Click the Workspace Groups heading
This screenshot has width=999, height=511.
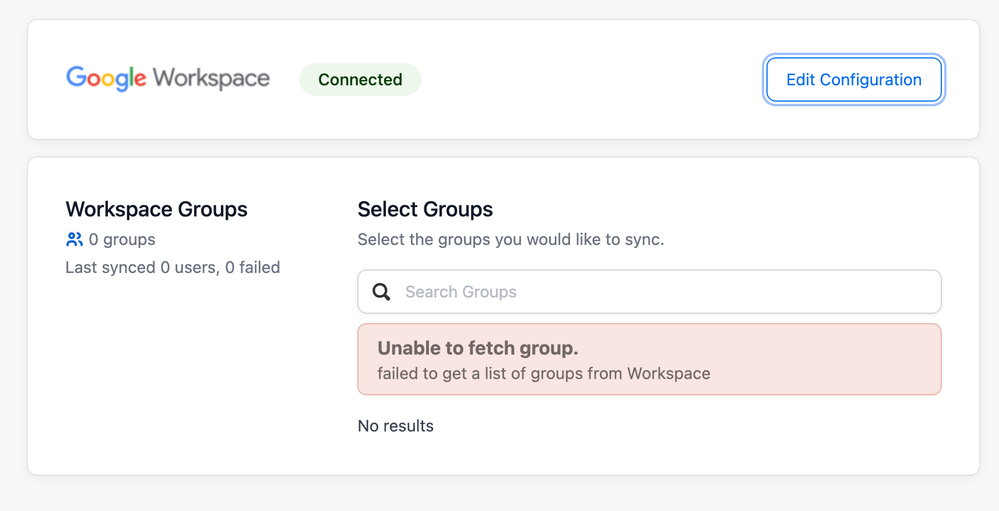(x=156, y=209)
